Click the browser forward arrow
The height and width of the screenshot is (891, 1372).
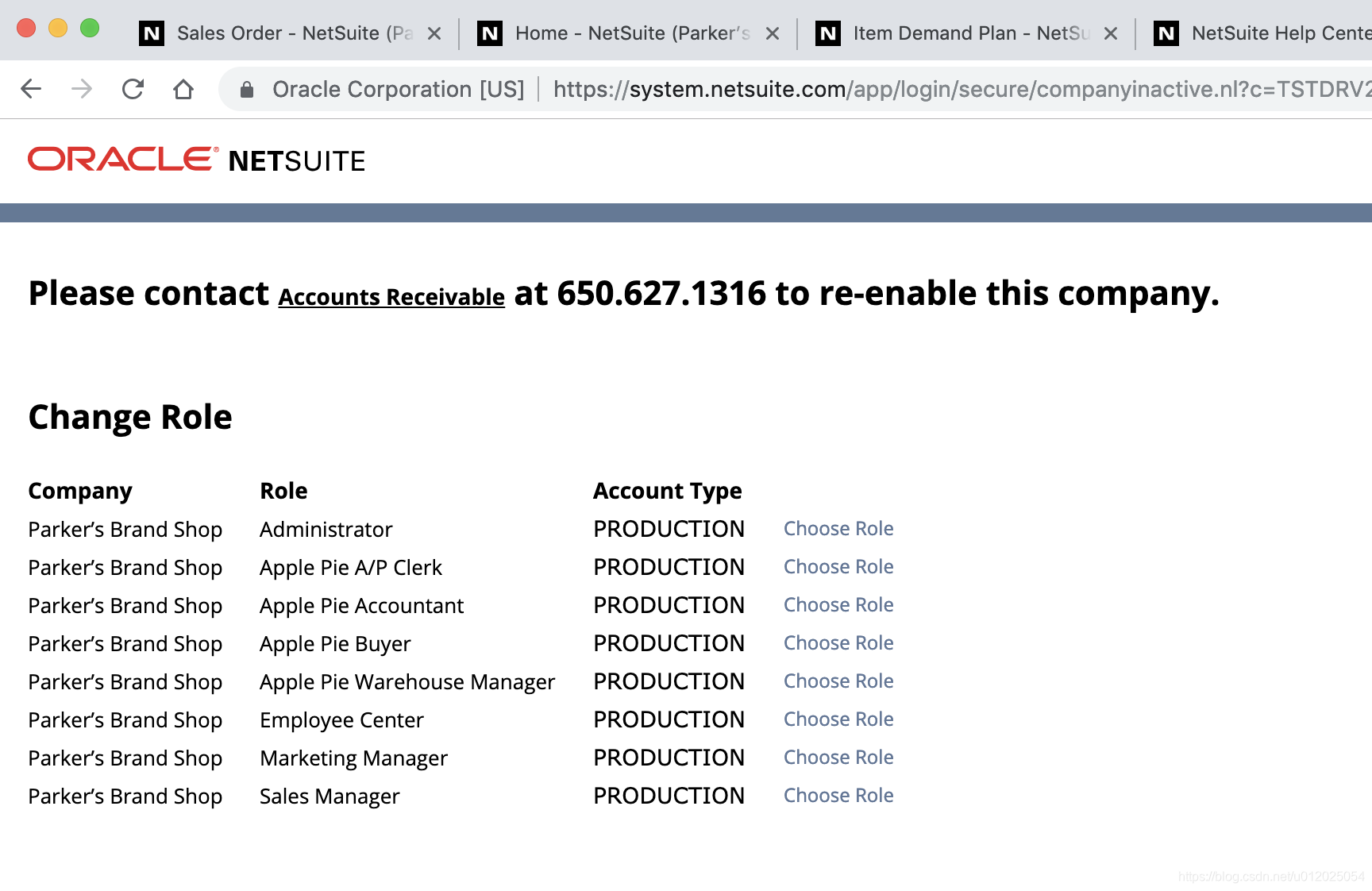click(82, 89)
